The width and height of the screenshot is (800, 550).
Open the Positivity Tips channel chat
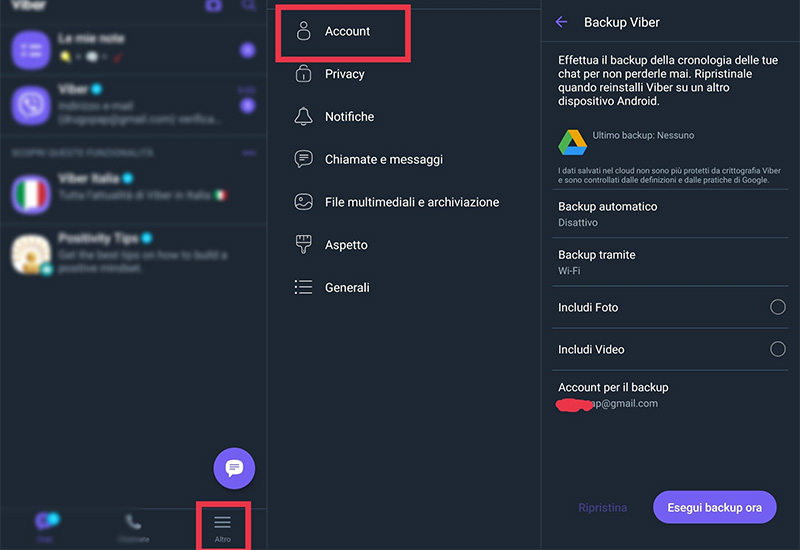point(134,253)
